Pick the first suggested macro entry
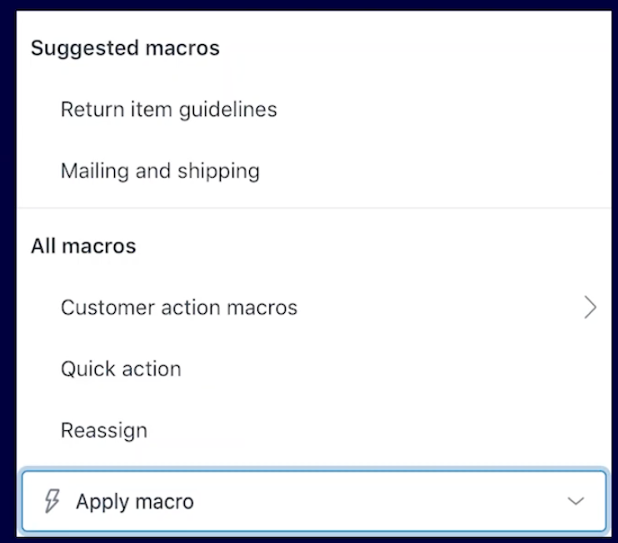618x543 pixels. 314,109
